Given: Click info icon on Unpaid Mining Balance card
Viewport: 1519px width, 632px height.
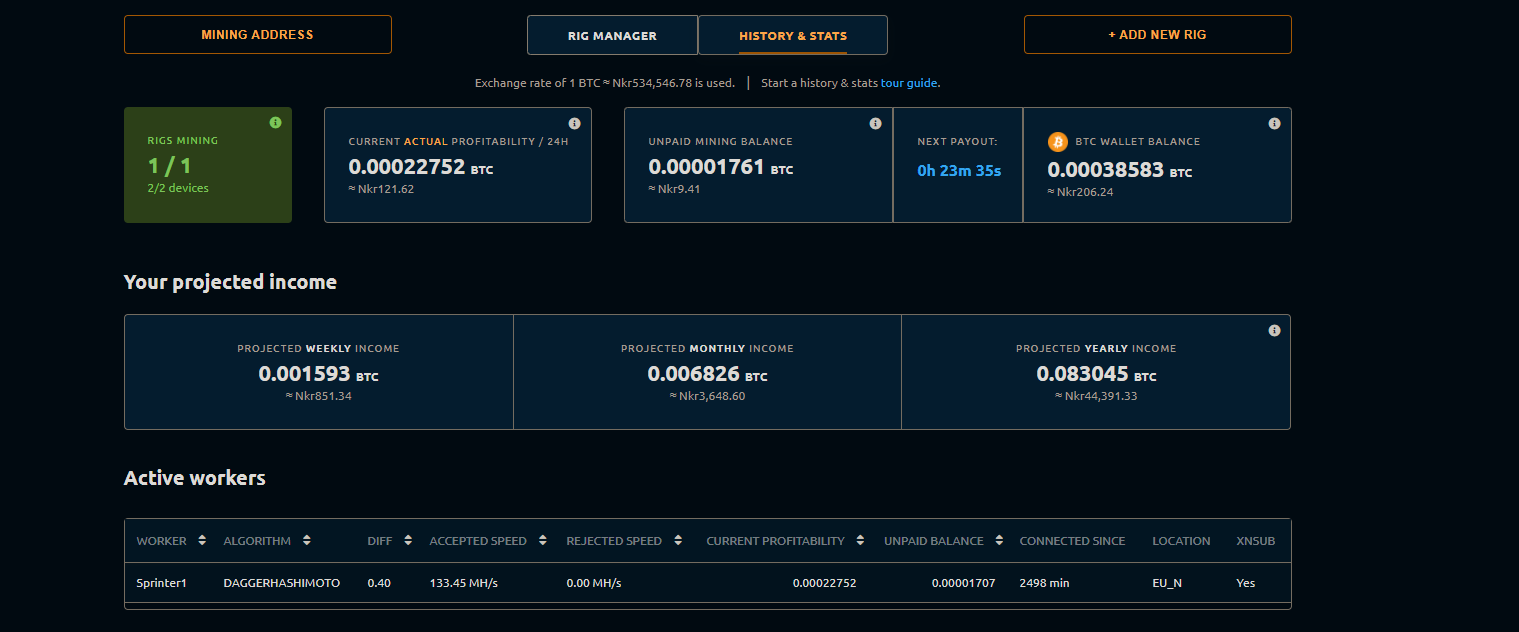Looking at the screenshot, I should tap(876, 123).
